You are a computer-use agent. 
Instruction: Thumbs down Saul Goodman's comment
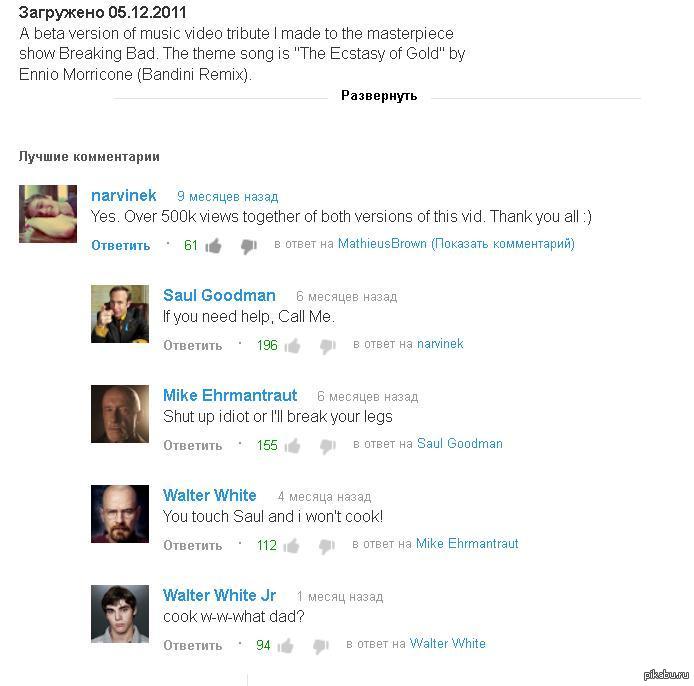pyautogui.click(x=328, y=346)
